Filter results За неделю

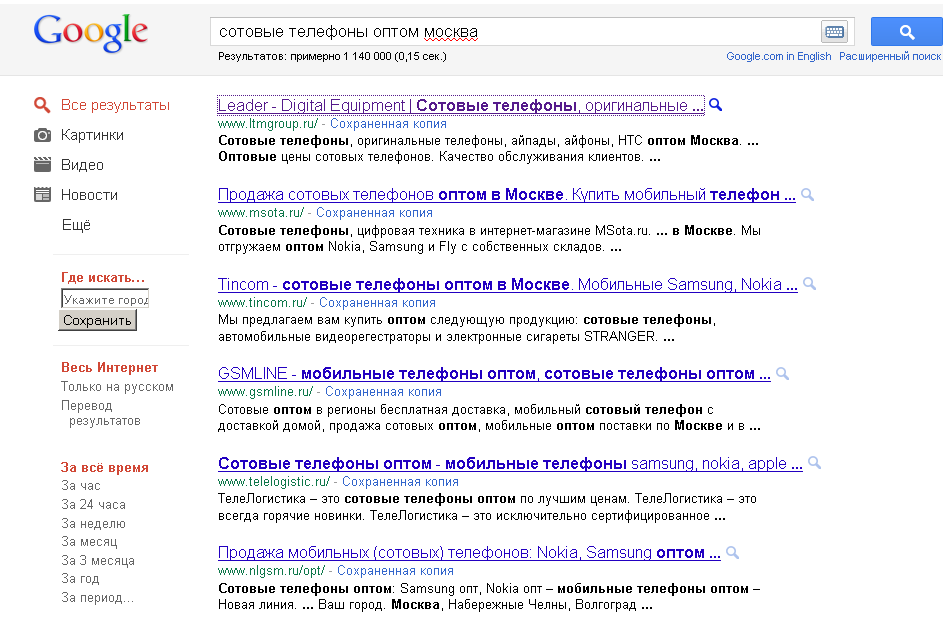coord(93,524)
